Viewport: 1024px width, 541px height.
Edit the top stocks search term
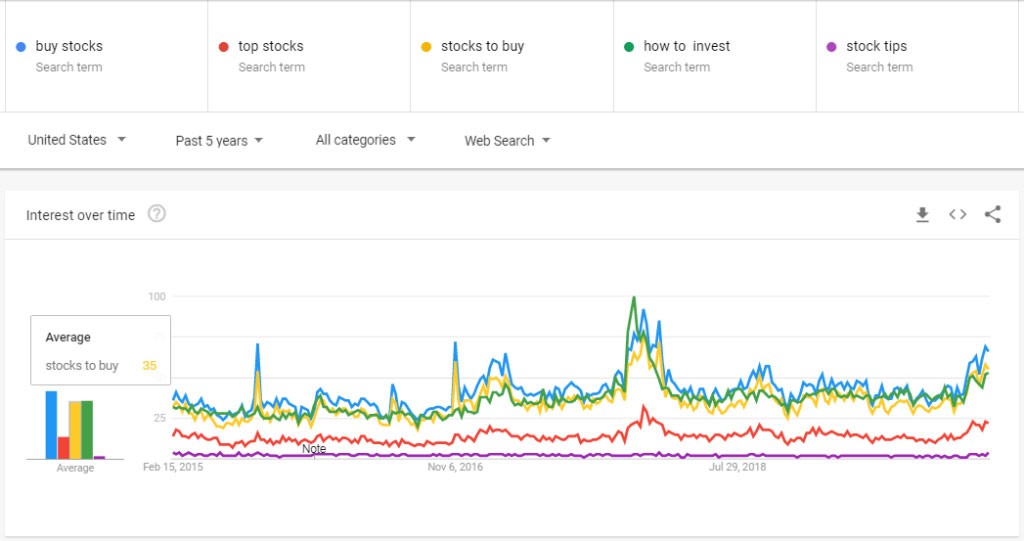tap(271, 46)
